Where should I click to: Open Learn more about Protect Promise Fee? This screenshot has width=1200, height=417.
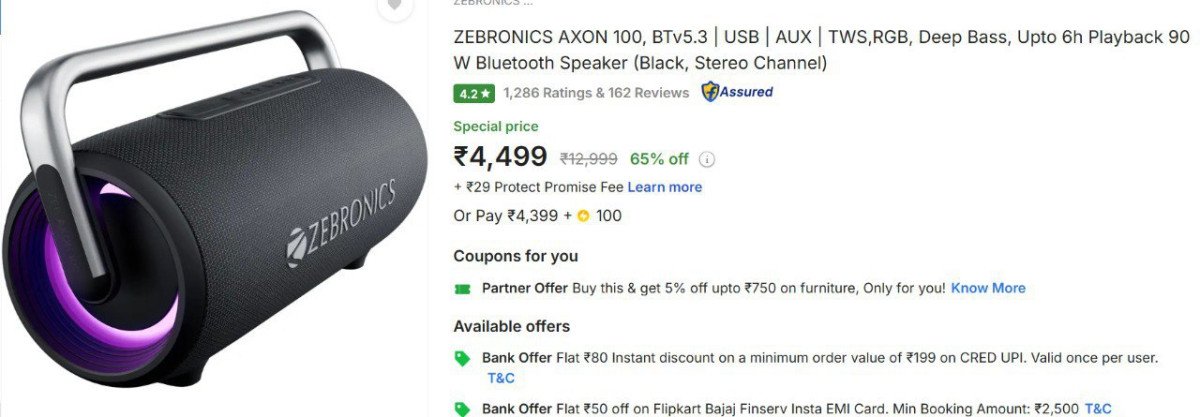(x=665, y=187)
